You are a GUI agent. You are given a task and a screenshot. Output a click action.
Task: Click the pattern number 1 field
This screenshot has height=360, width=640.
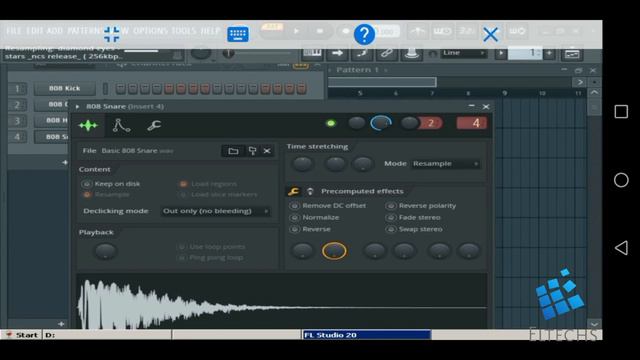point(525,53)
